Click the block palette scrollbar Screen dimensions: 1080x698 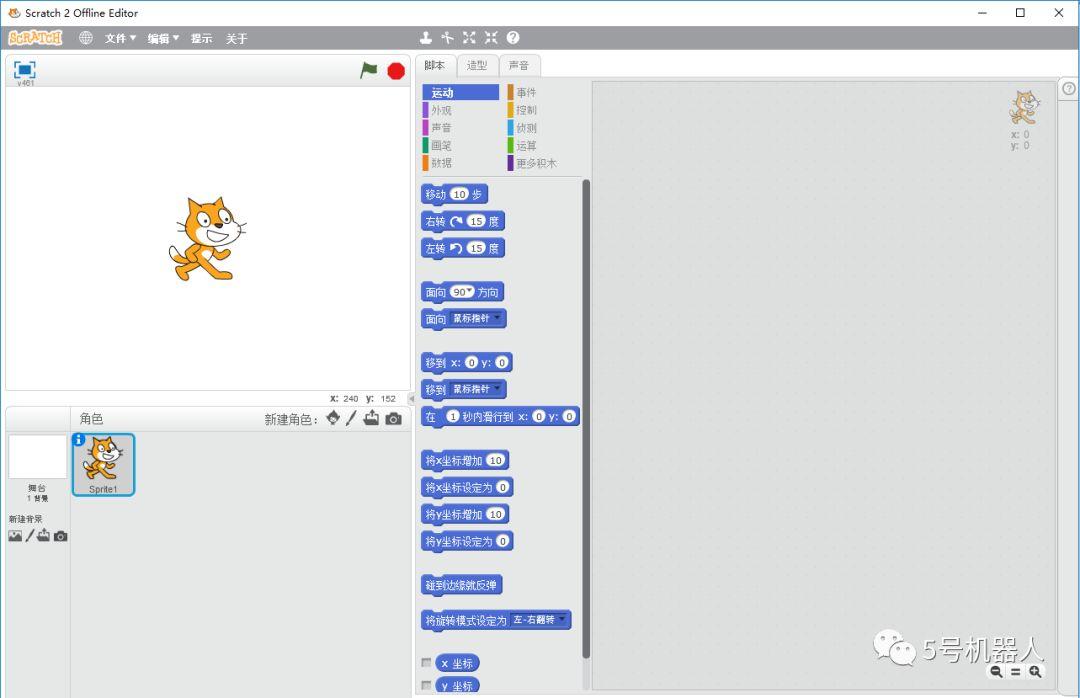pos(586,418)
